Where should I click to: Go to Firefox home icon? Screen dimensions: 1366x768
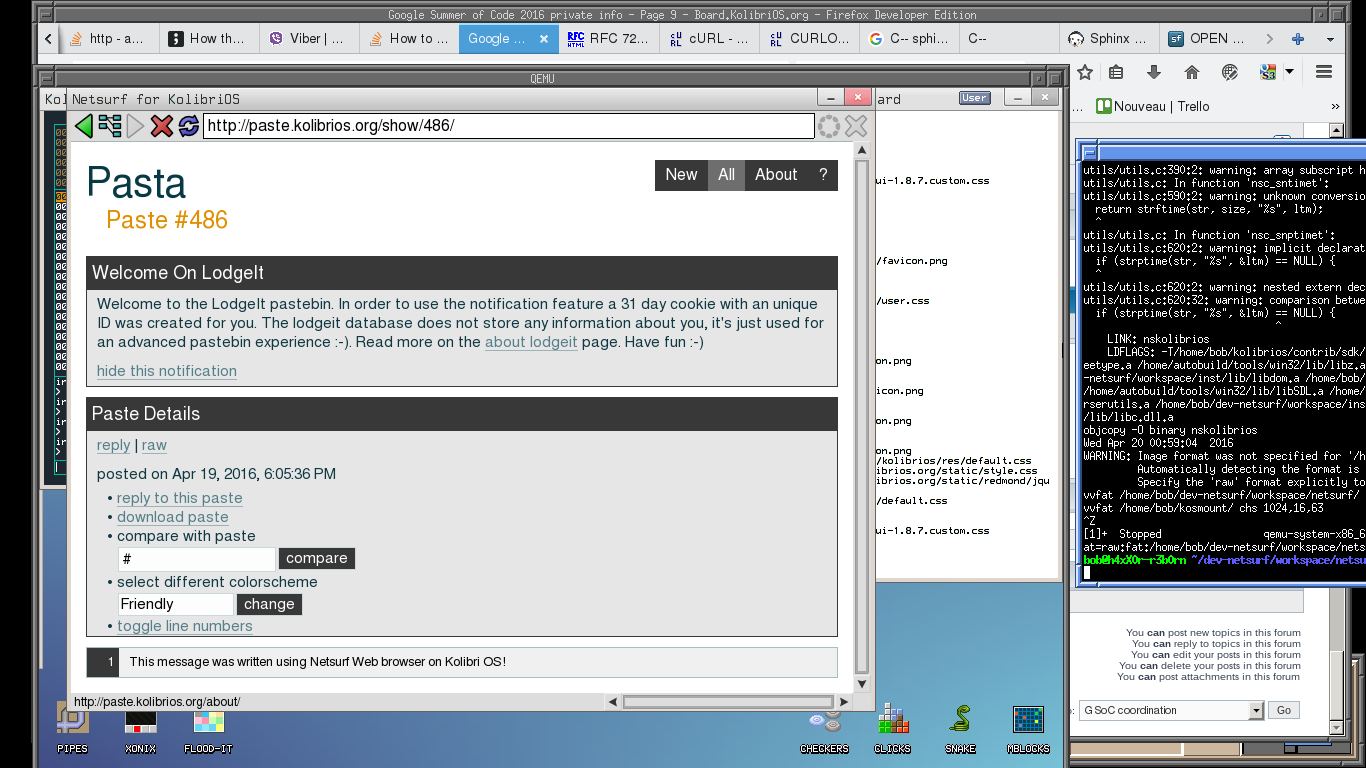tap(1192, 72)
